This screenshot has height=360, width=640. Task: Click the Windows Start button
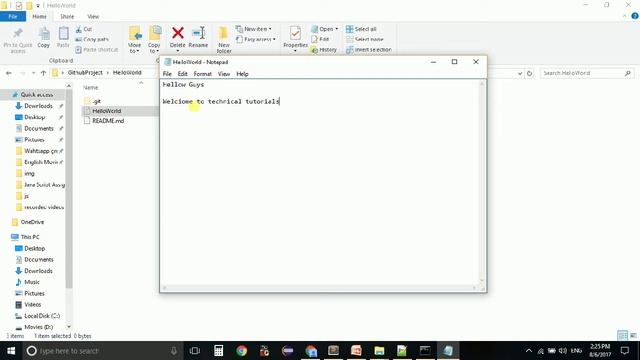coord(11,351)
